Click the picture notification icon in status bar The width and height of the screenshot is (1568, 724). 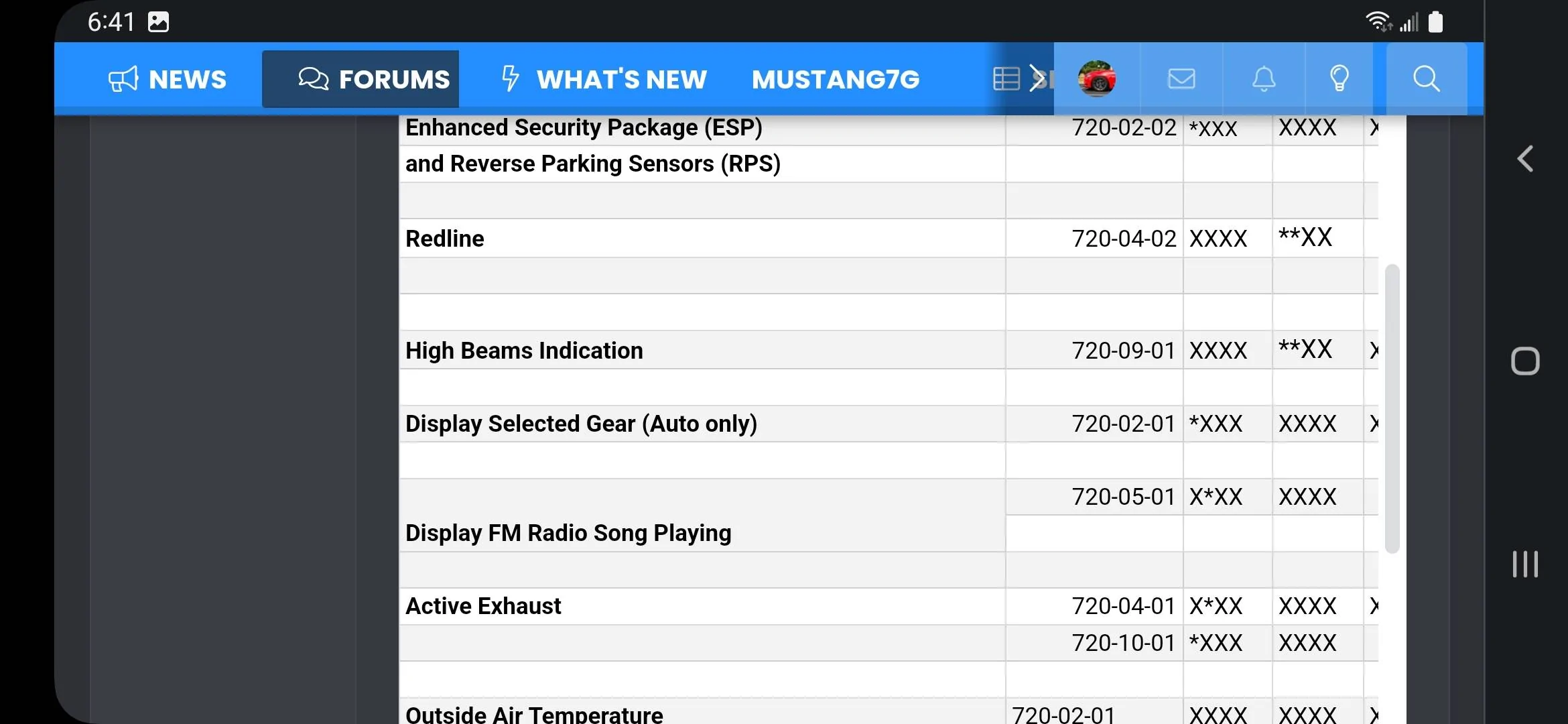pos(158,22)
